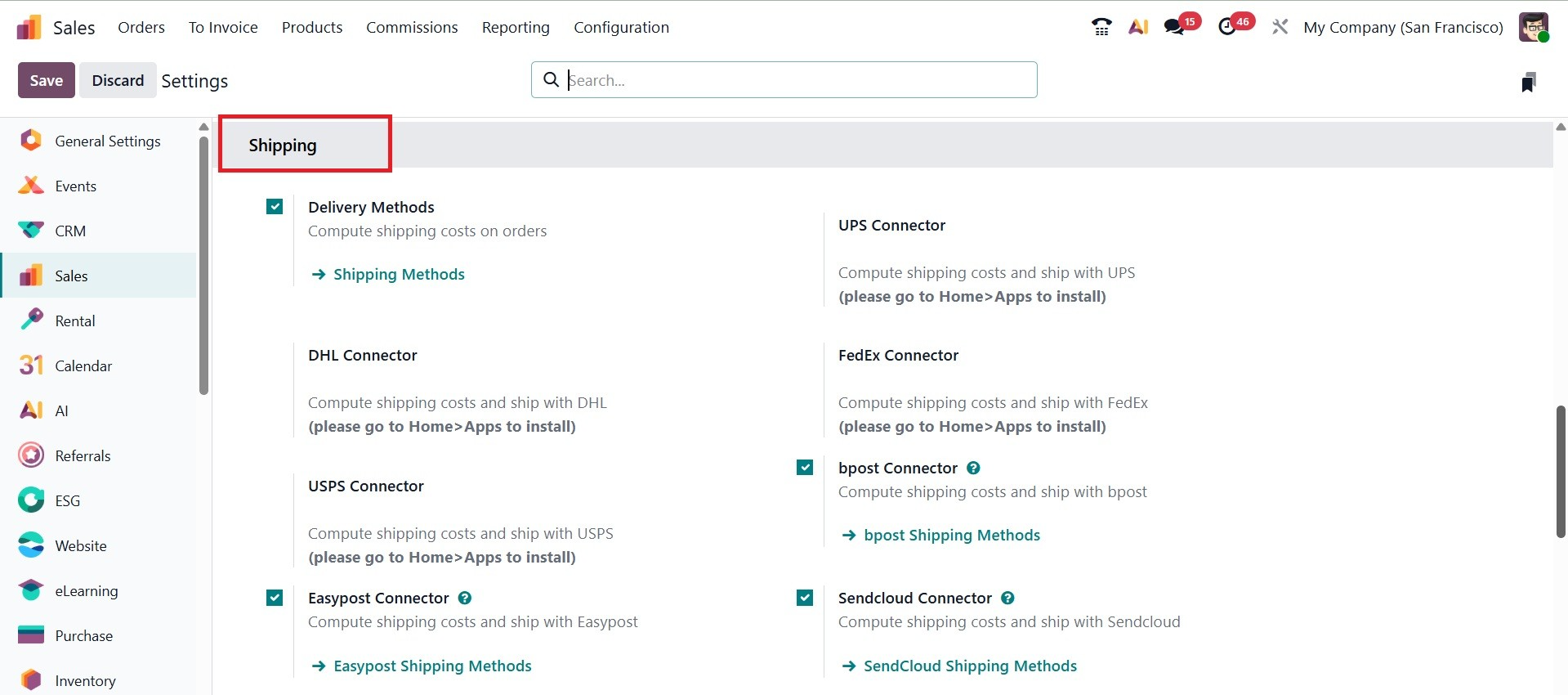Uncheck the Delivery Methods checkbox
The image size is (1568, 695).
click(x=275, y=207)
